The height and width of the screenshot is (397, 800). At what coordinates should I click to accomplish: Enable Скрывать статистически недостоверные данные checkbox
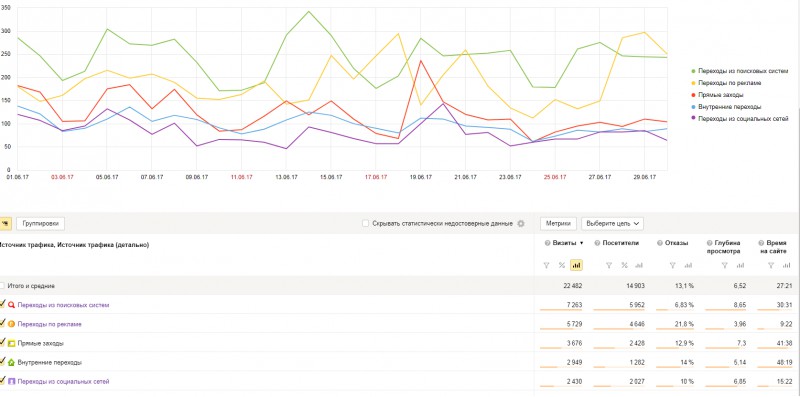coord(365,224)
